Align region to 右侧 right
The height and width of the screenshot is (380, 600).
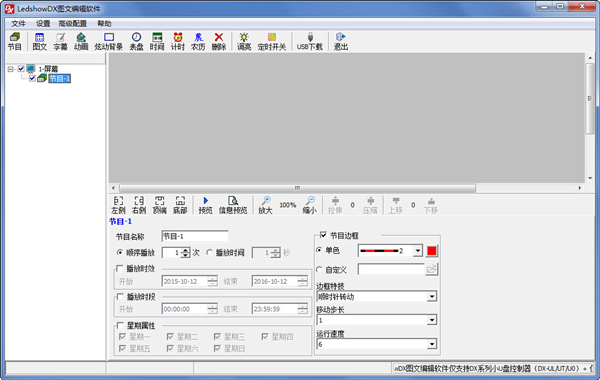pyautogui.click(x=139, y=205)
